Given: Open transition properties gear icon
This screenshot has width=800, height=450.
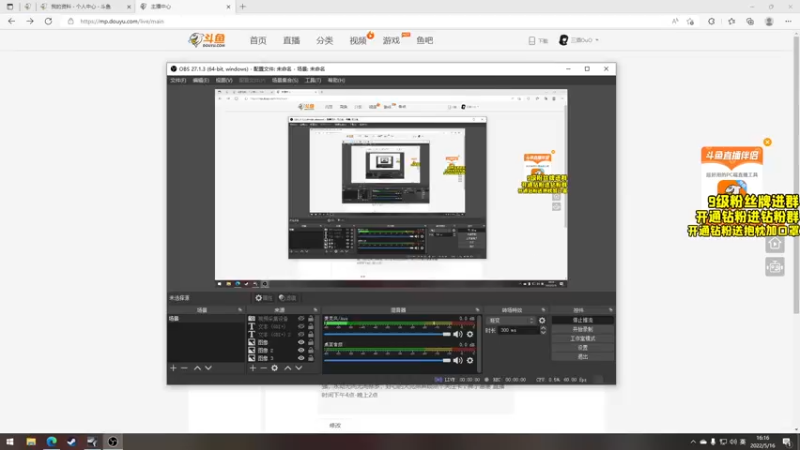Looking at the screenshot, I should tap(542, 320).
